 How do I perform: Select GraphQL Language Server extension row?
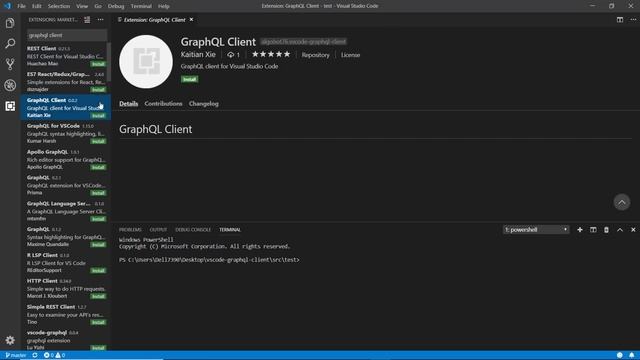(66, 211)
